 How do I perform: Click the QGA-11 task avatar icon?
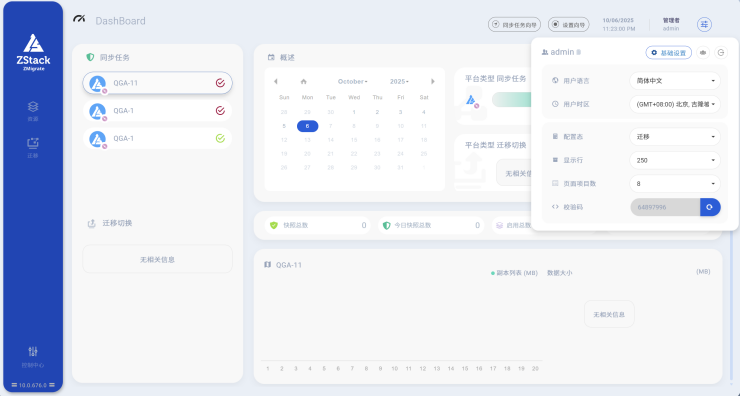coord(98,84)
